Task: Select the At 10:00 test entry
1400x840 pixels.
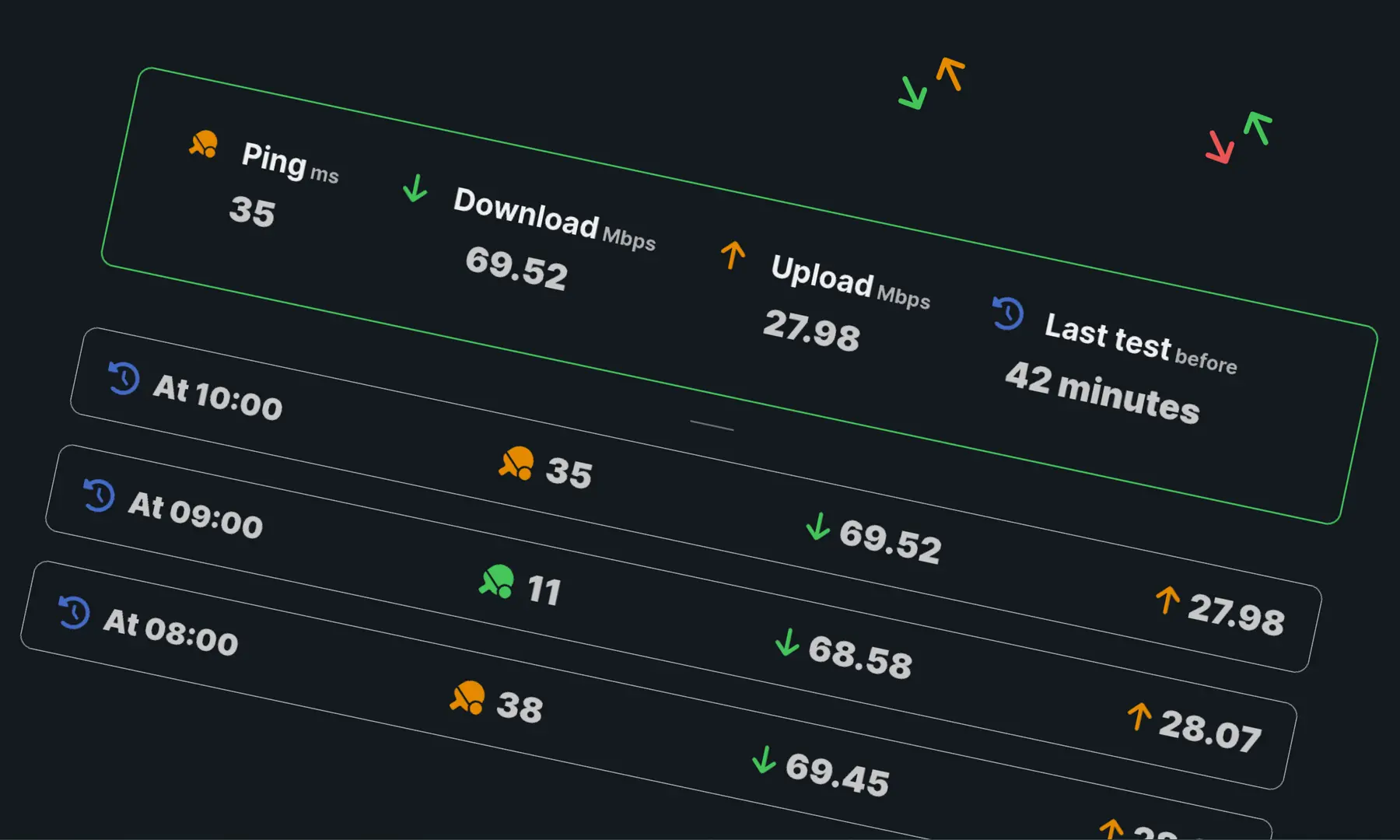Action: tap(218, 397)
